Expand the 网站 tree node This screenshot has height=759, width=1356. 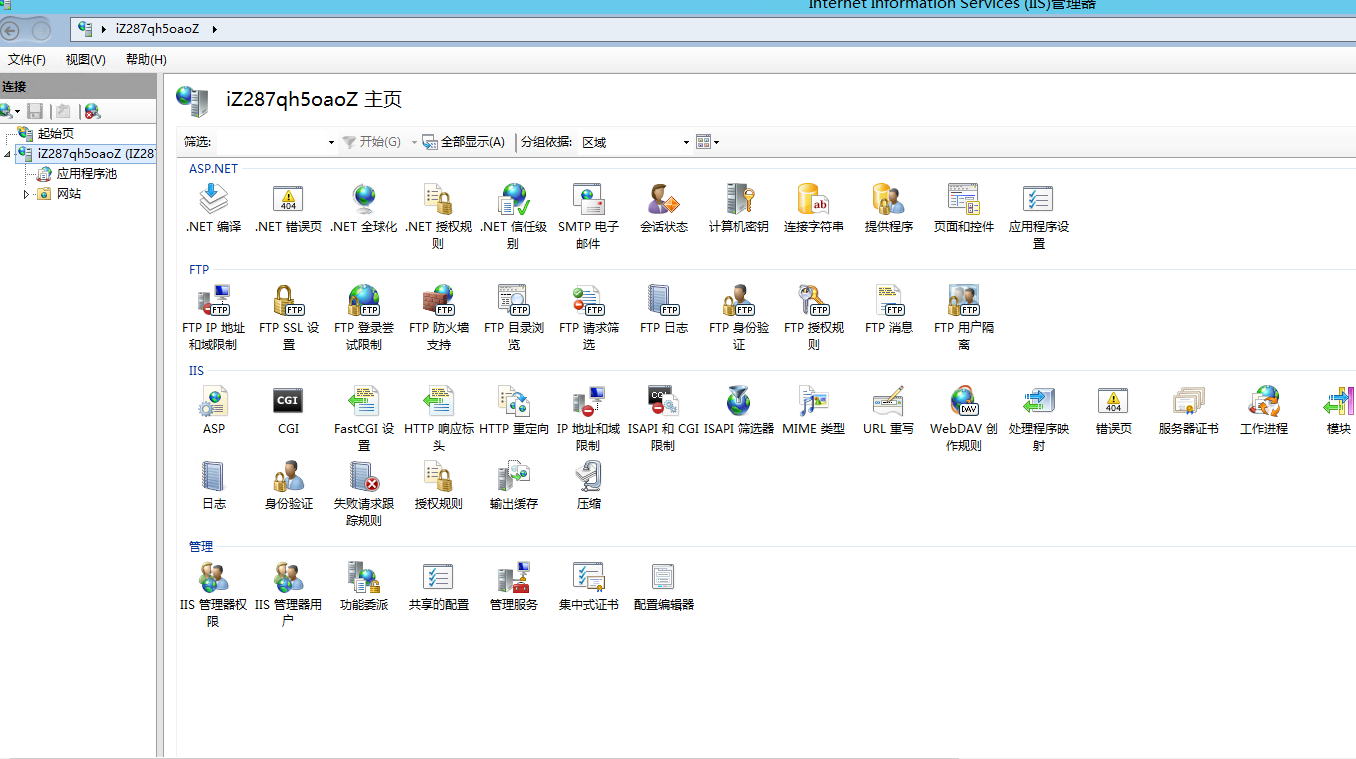[x=27, y=194]
